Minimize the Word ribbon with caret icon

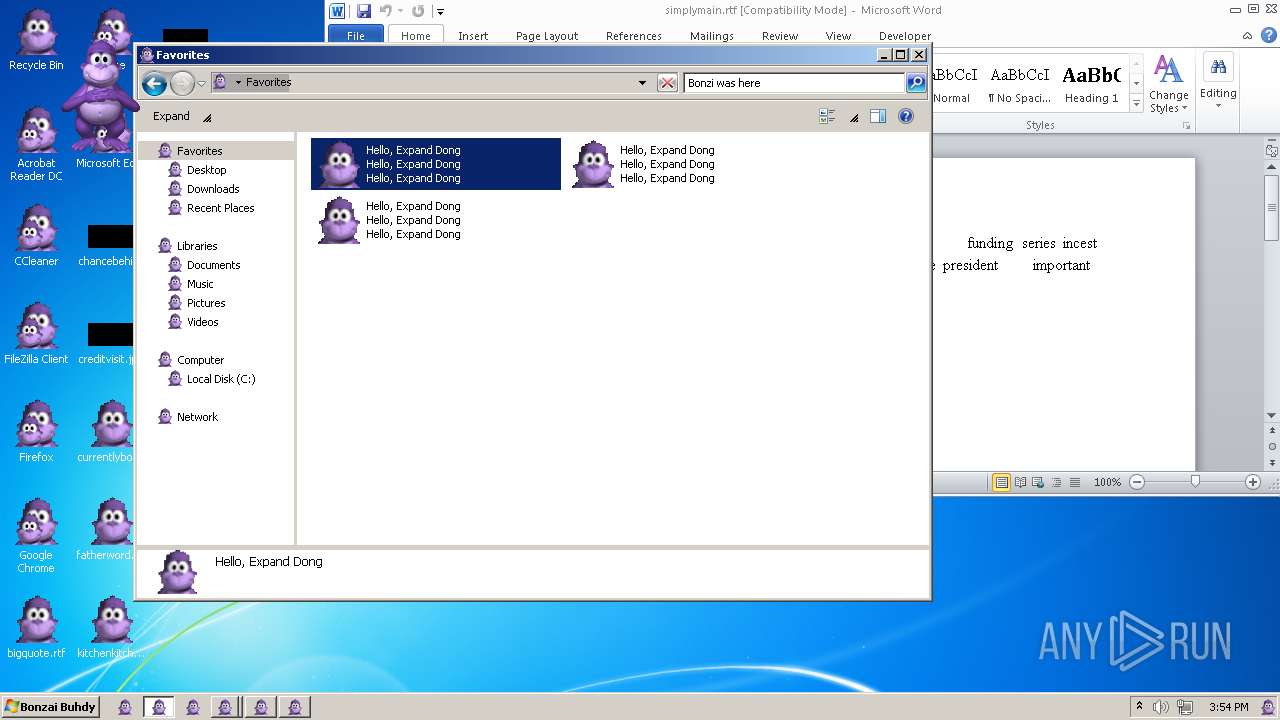[1246, 35]
